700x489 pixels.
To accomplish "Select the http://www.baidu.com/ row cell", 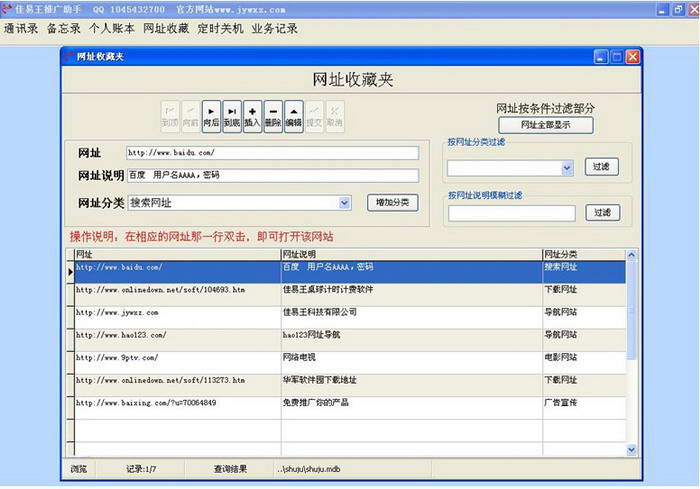I will point(178,272).
